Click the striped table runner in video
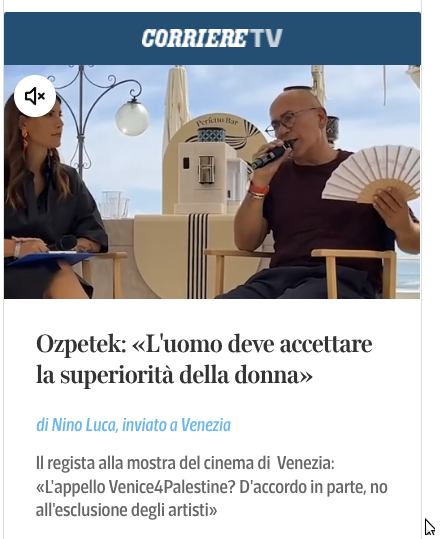The width and height of the screenshot is (442, 539). (197, 255)
